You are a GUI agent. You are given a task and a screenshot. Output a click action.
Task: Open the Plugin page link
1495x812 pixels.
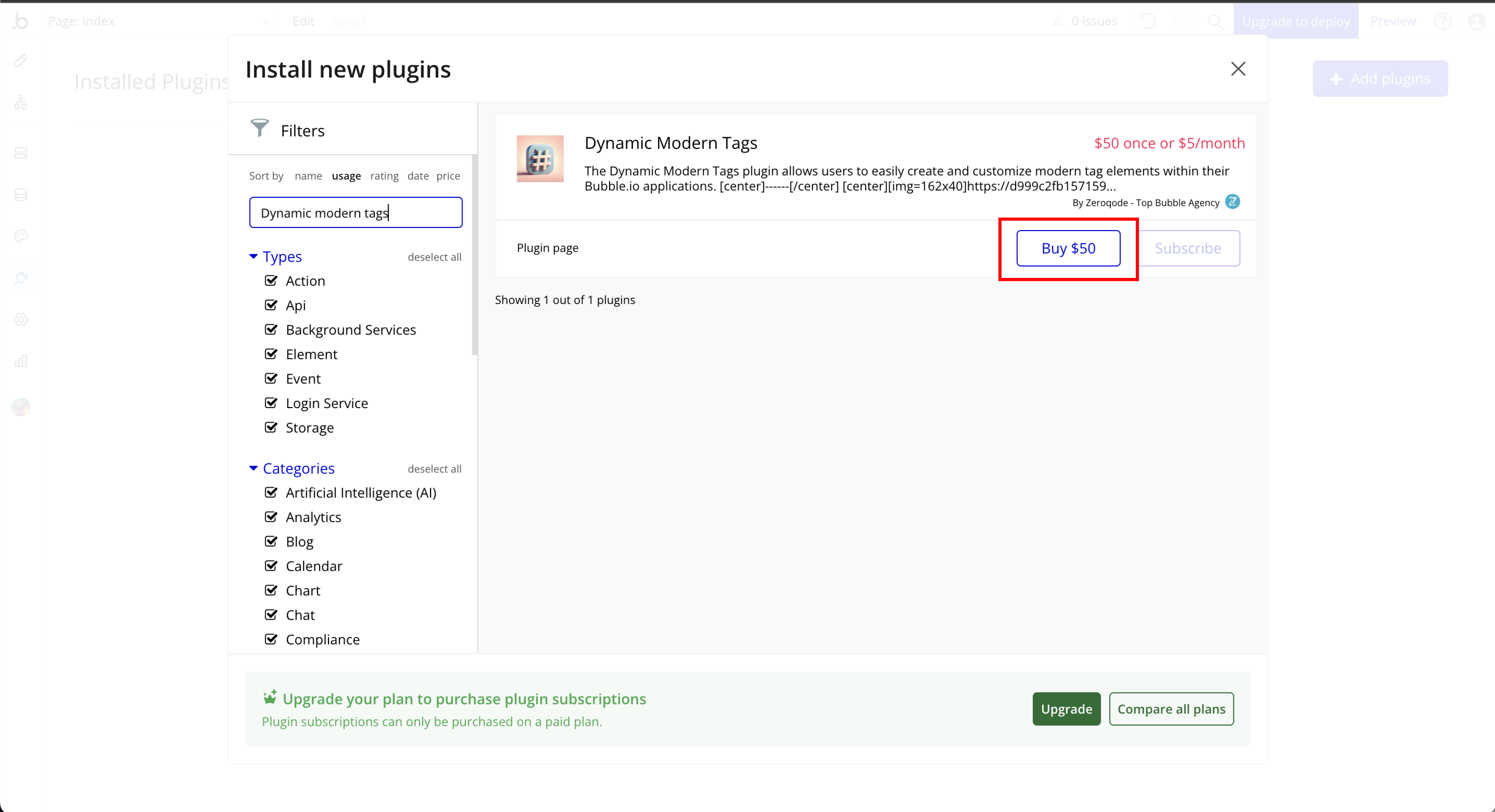click(x=547, y=248)
